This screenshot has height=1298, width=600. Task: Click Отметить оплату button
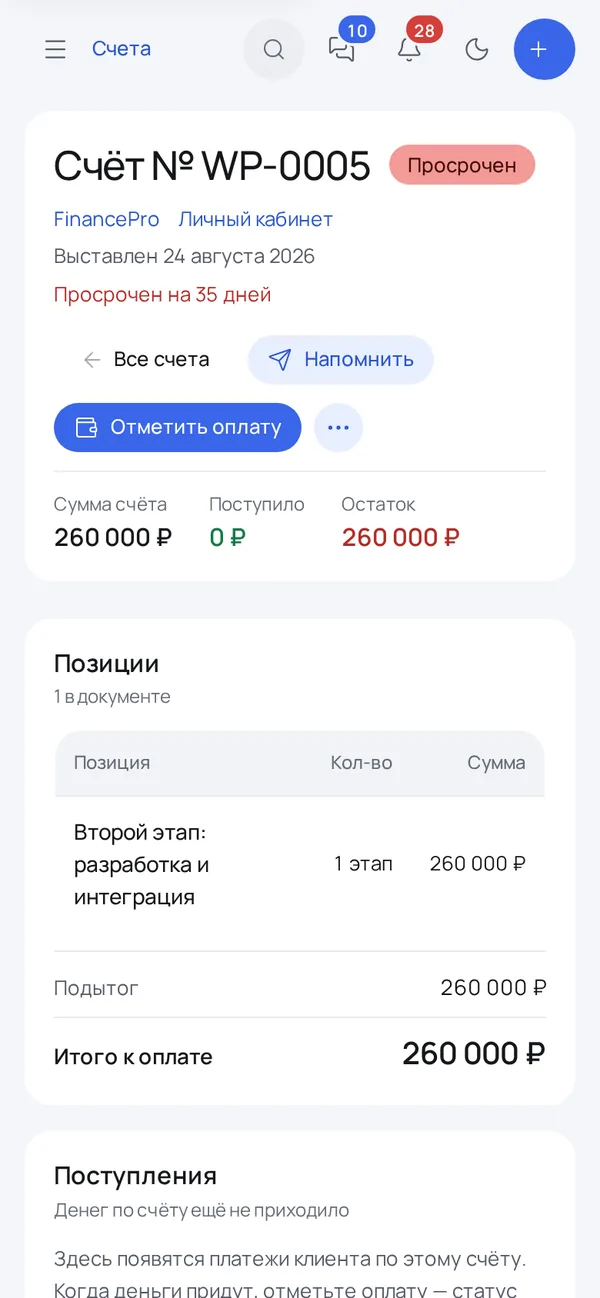177,428
